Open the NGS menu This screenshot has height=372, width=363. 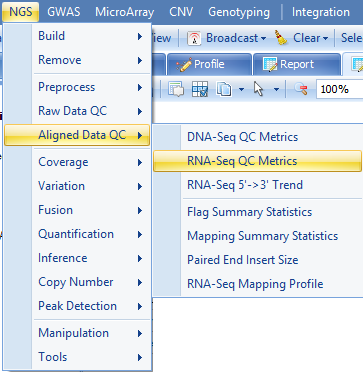coord(21,12)
